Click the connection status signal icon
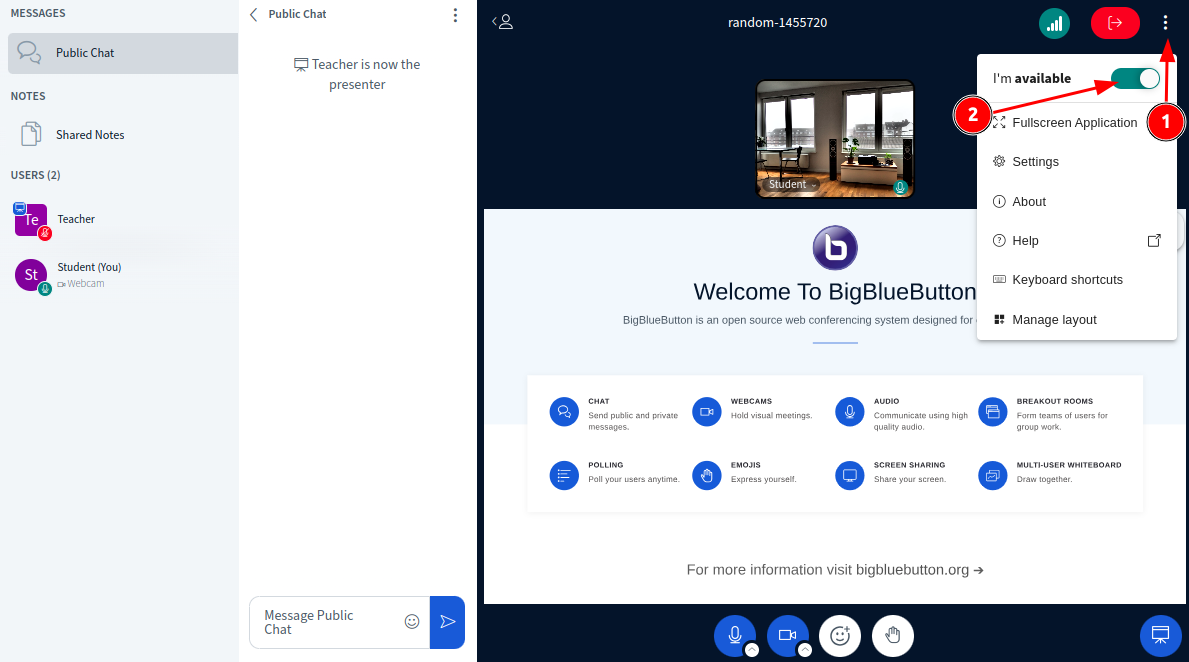The image size is (1189, 662). (x=1054, y=23)
